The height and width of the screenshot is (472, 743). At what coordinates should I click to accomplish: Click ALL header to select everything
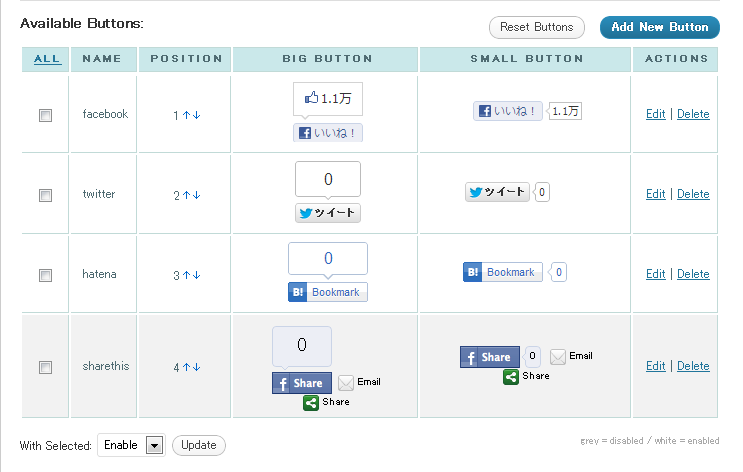coord(46,59)
